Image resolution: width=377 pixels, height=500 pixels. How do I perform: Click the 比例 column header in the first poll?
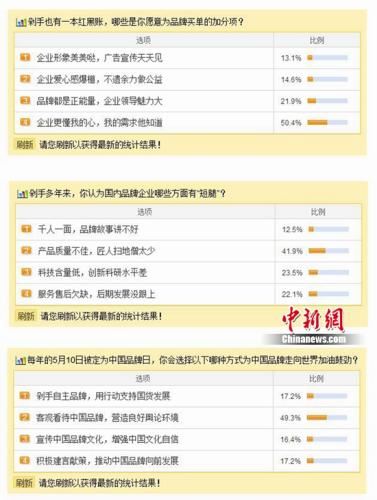(317, 40)
